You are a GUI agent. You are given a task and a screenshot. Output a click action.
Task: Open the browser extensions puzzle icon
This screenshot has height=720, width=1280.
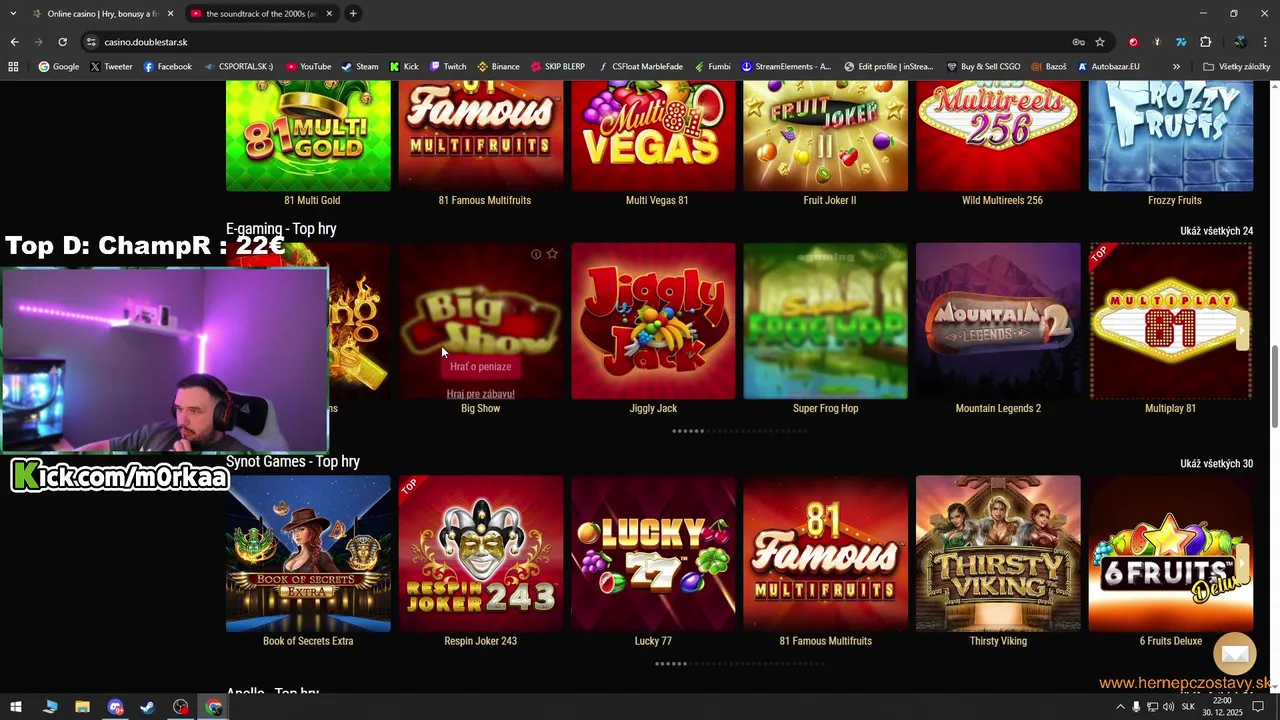click(x=1205, y=42)
